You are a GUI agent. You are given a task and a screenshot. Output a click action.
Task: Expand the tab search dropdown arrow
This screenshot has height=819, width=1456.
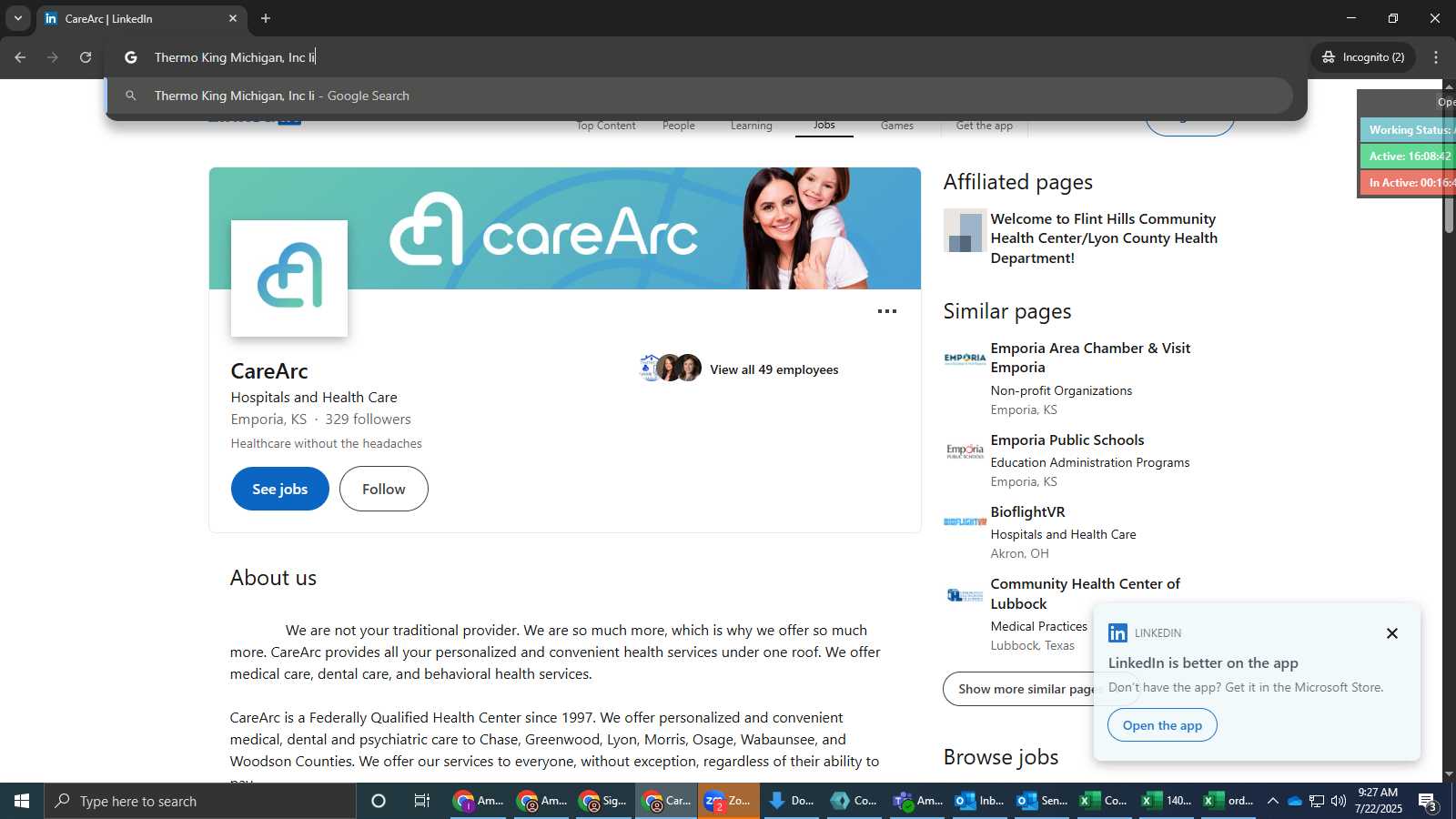point(17,18)
